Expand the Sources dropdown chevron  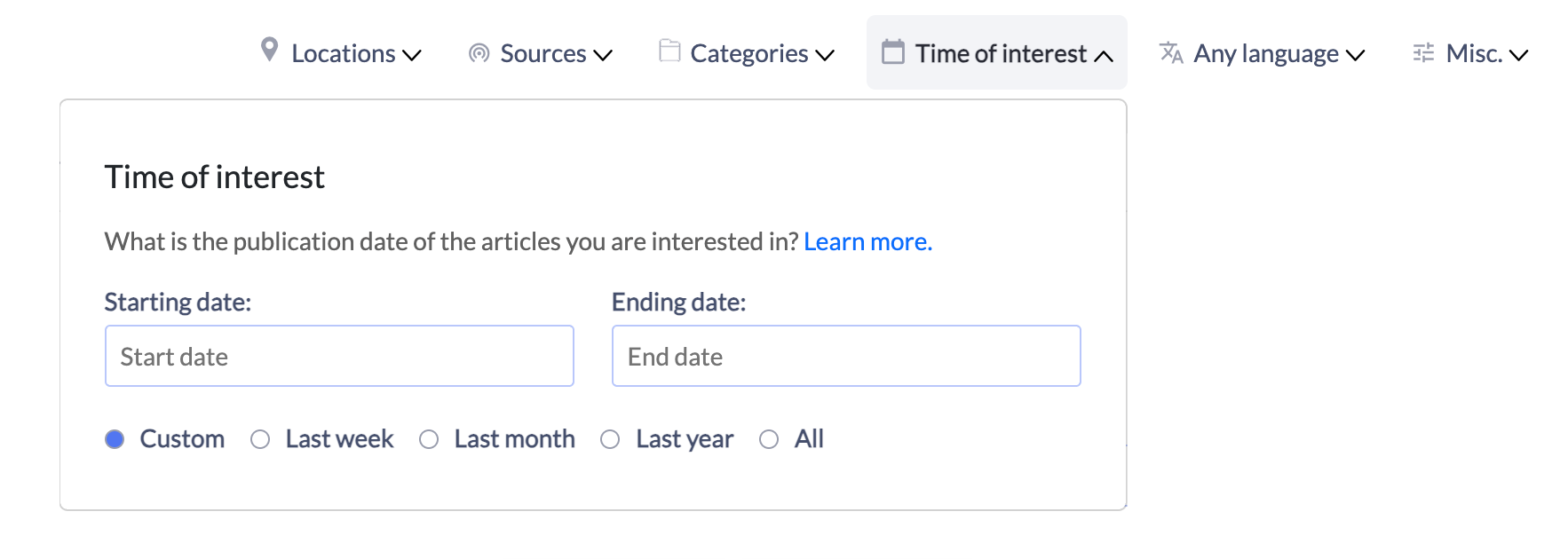click(x=603, y=55)
